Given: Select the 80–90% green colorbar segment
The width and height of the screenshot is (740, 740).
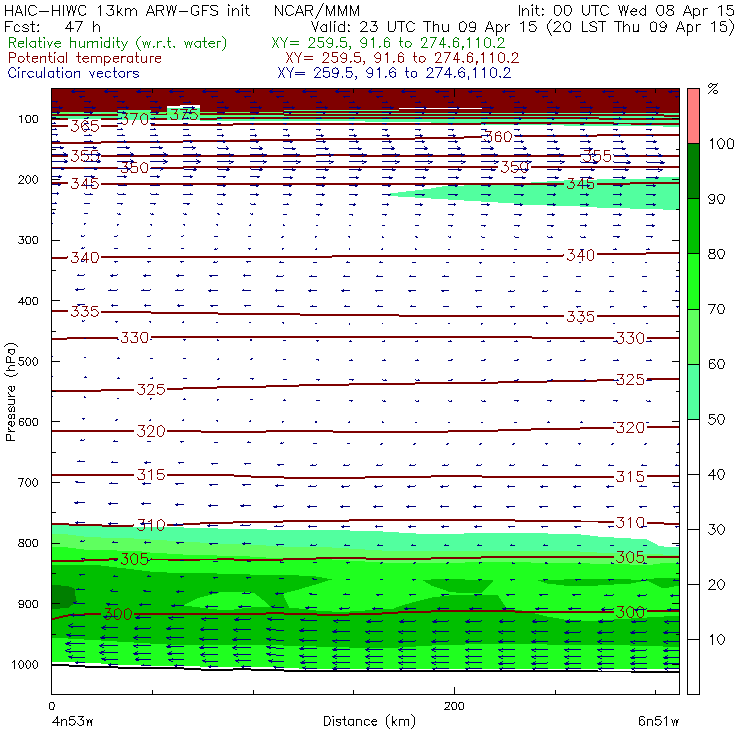Looking at the screenshot, I should point(693,226).
